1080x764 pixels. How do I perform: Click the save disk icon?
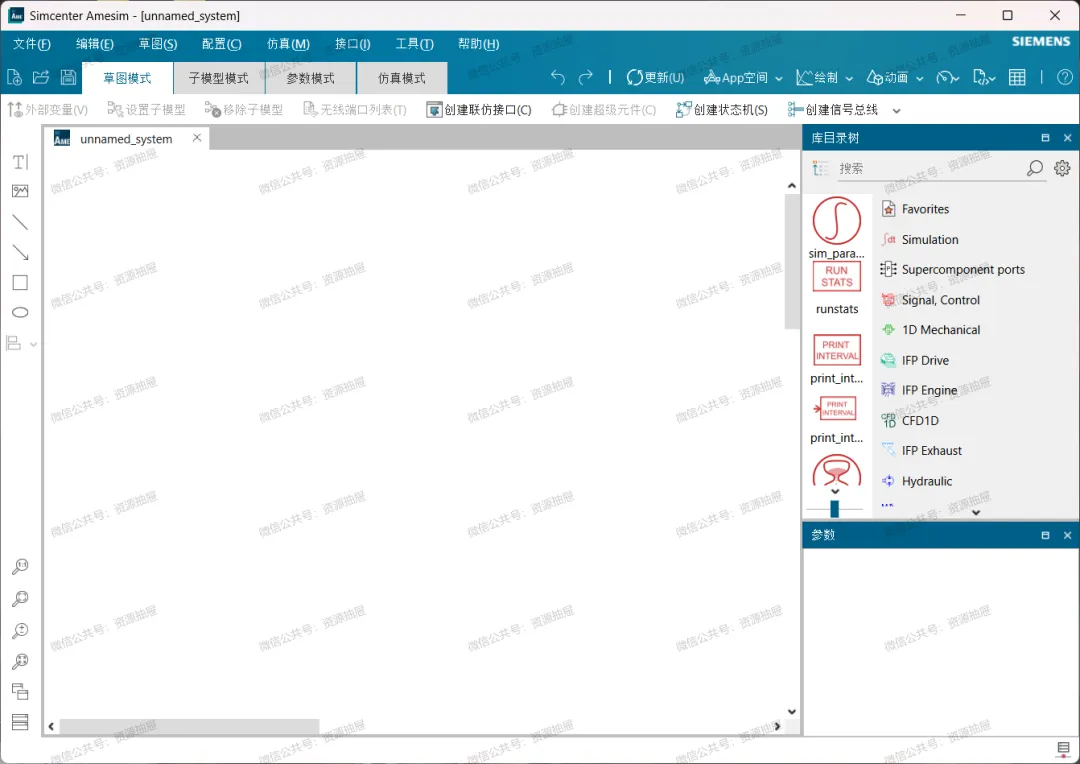coord(68,77)
